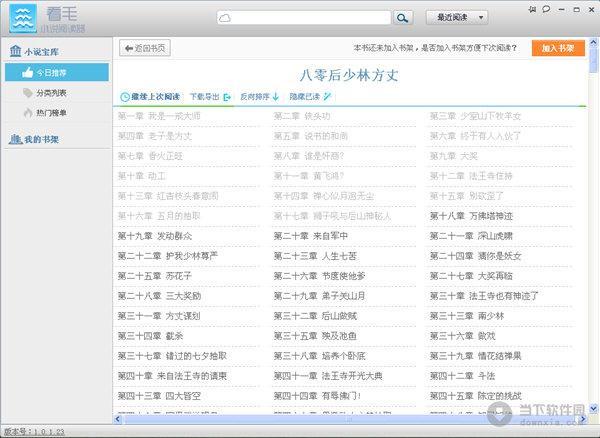Image resolution: width=600 pixels, height=438 pixels.
Task: Click the 今日推荐 thumbs-up icon
Action: click(x=25, y=72)
